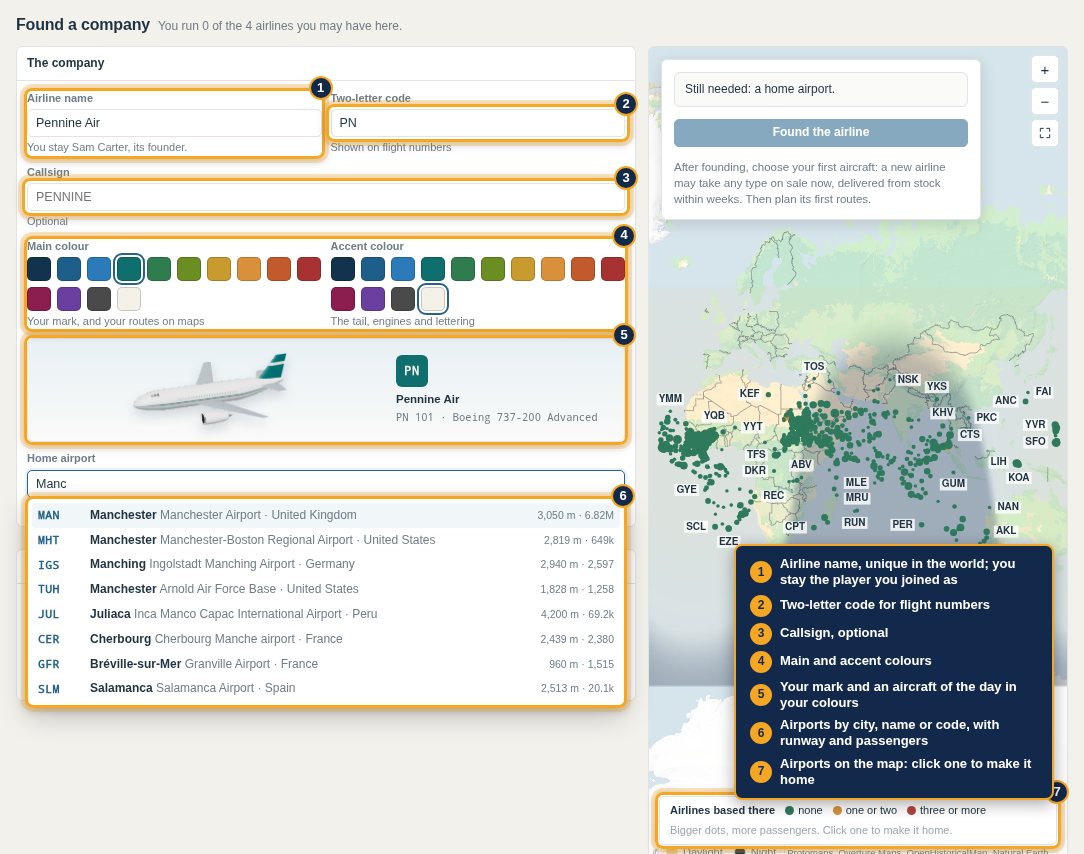
Task: Click the GUM airport label on map
Action: (953, 483)
